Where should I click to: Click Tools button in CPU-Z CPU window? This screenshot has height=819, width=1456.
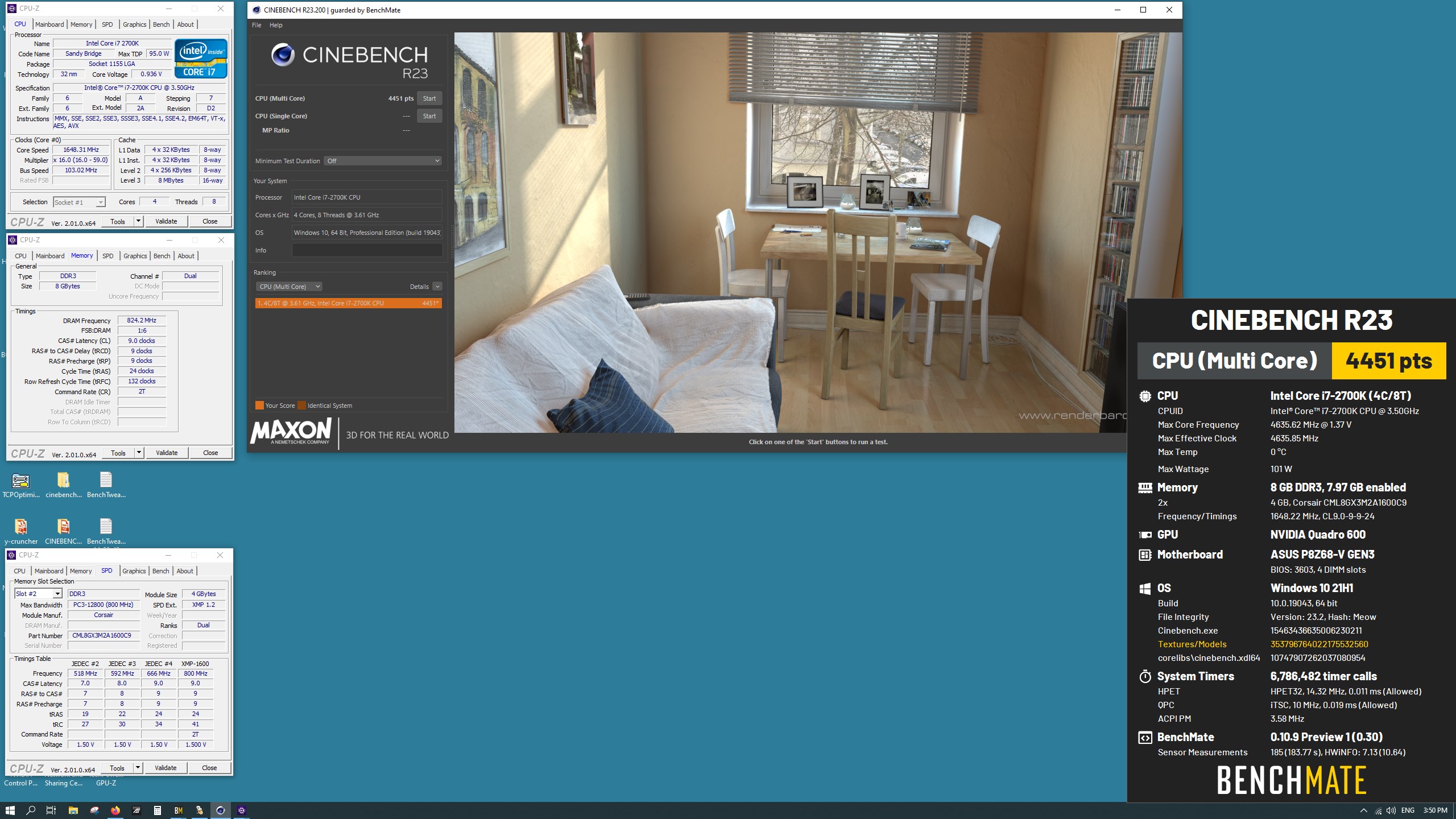pyautogui.click(x=118, y=221)
